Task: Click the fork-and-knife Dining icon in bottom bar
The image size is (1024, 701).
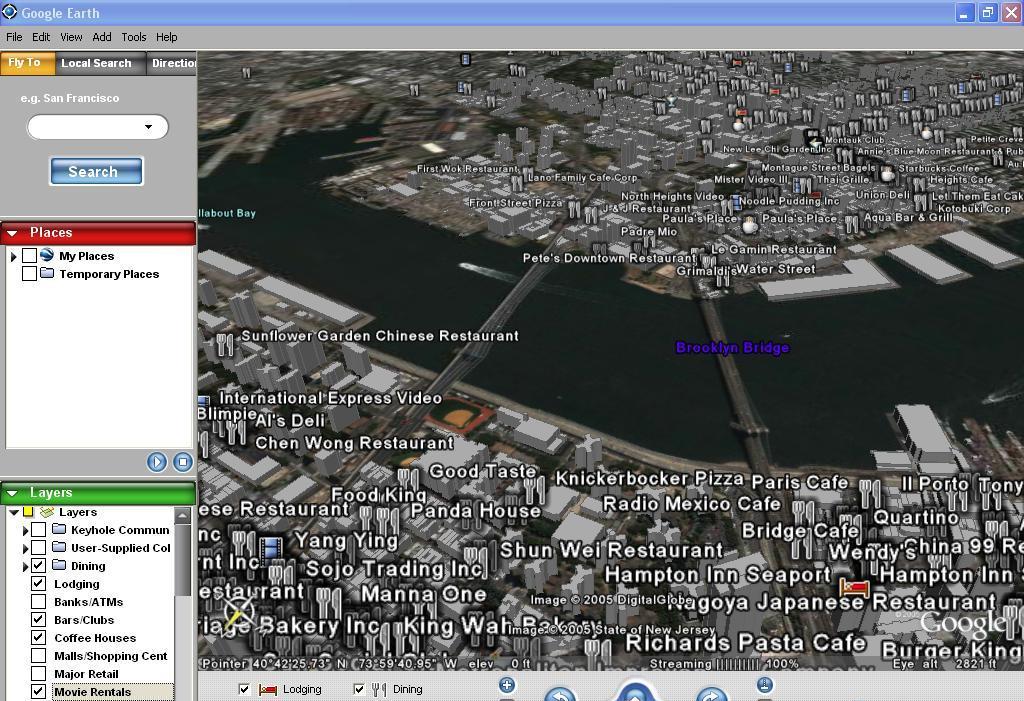Action: coord(379,689)
